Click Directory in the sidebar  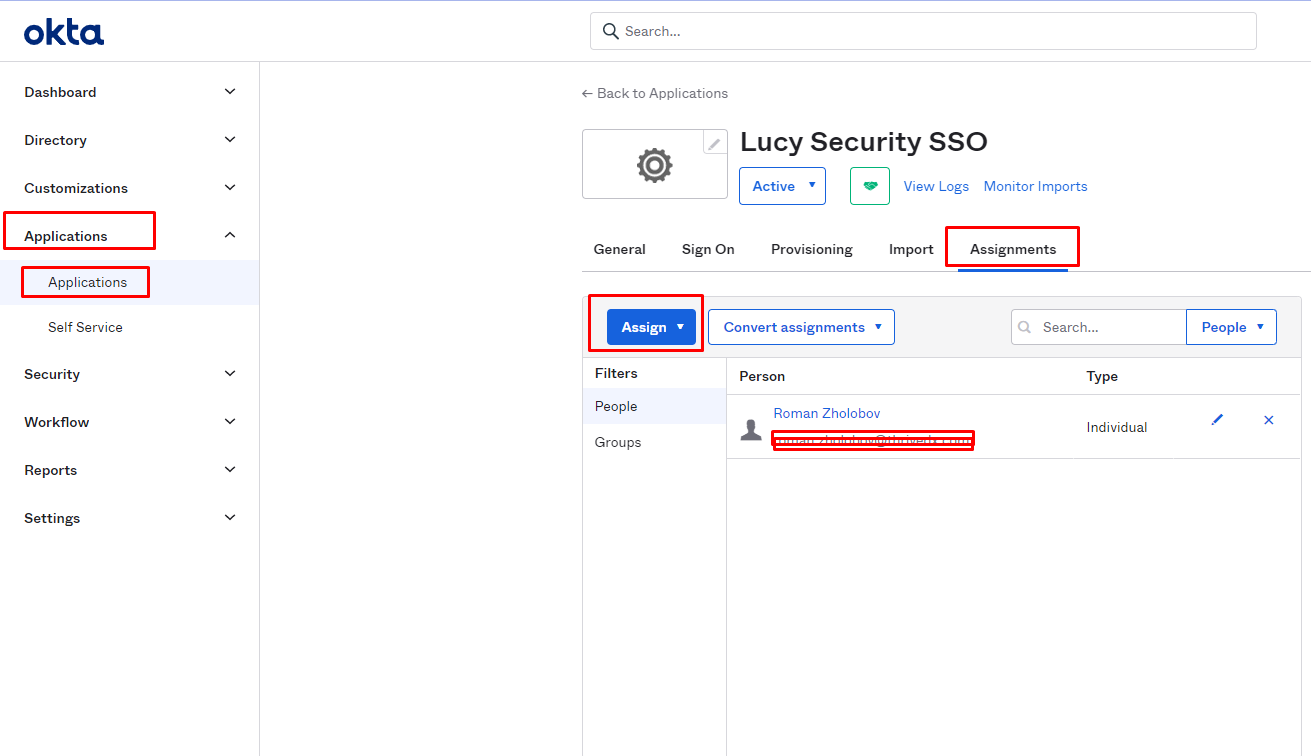tap(55, 140)
